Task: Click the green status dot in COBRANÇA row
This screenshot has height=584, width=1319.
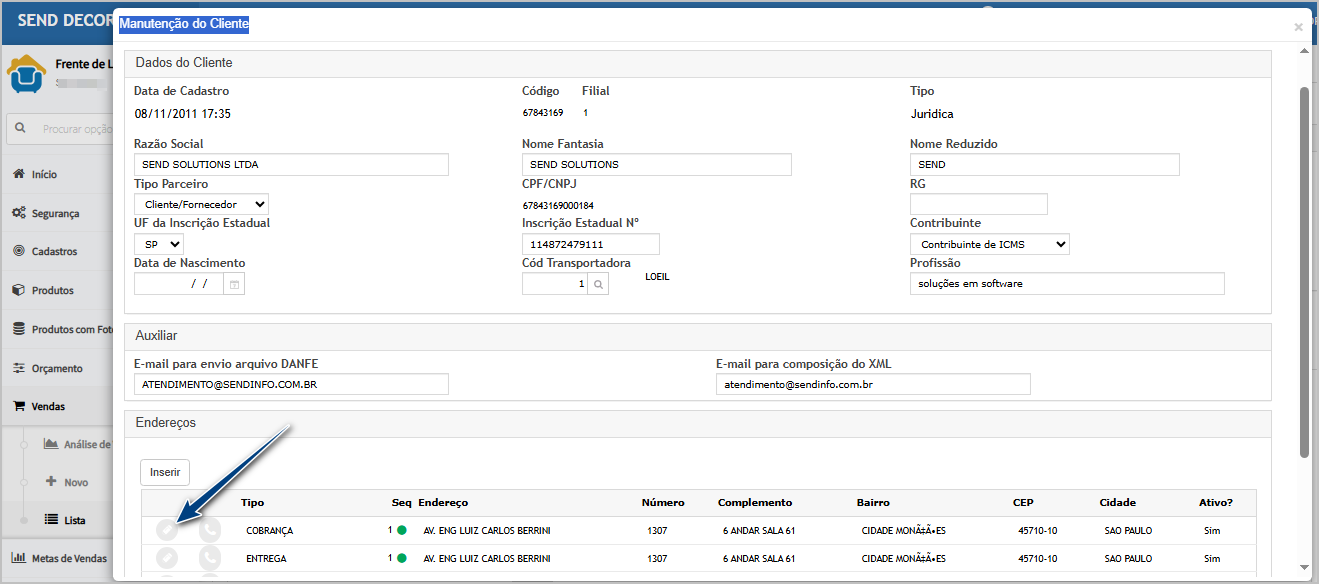Action: (x=402, y=530)
